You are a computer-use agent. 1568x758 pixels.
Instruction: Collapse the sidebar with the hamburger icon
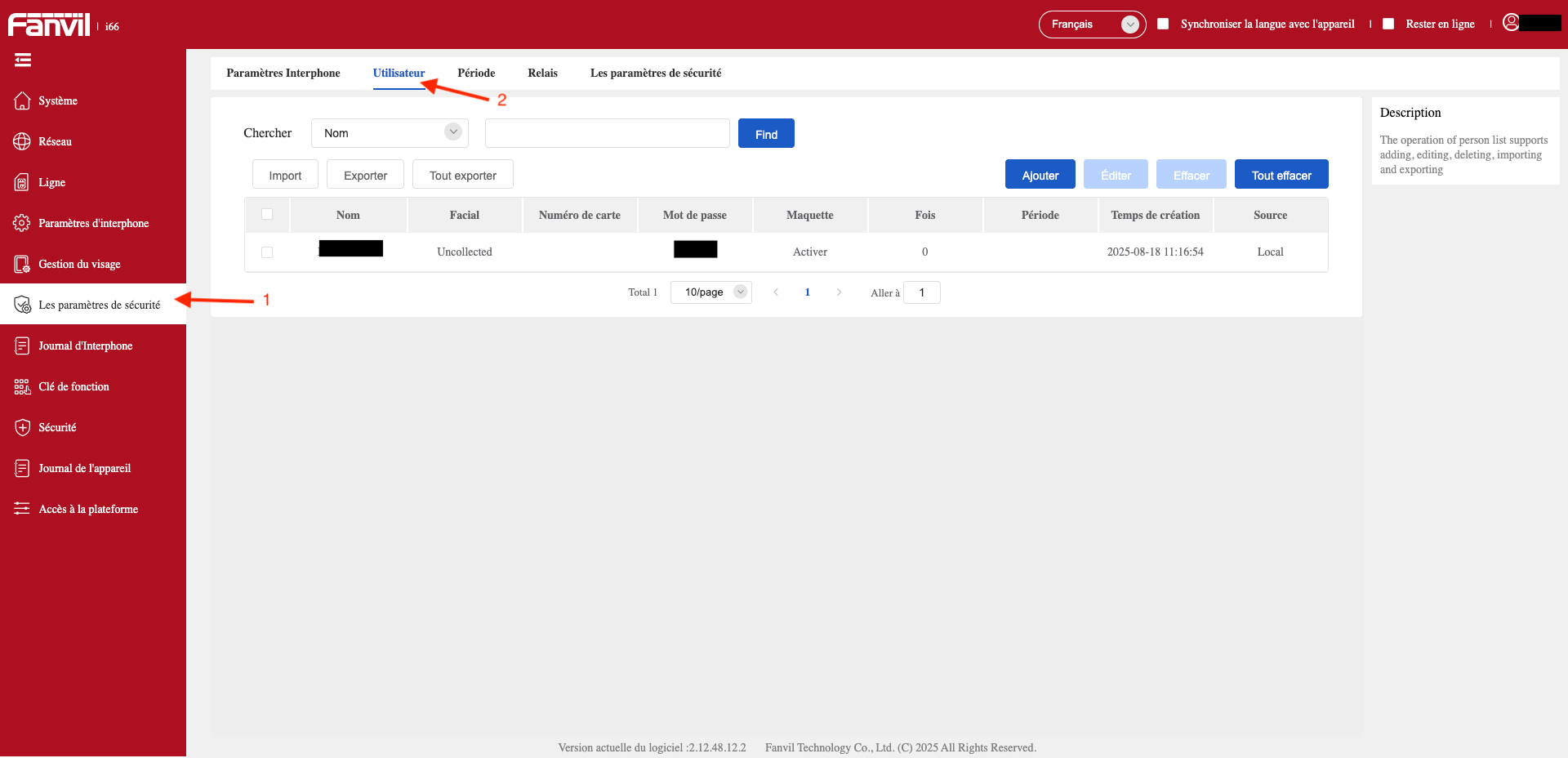[23, 60]
